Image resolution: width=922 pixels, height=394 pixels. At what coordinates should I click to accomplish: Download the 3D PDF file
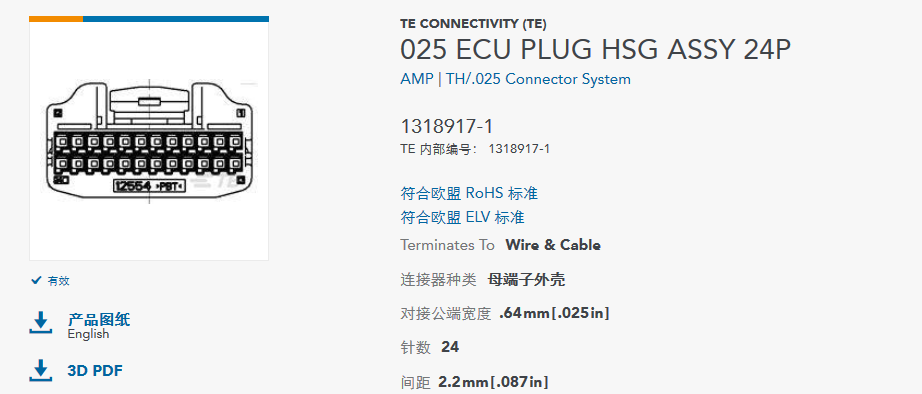pyautogui.click(x=95, y=370)
